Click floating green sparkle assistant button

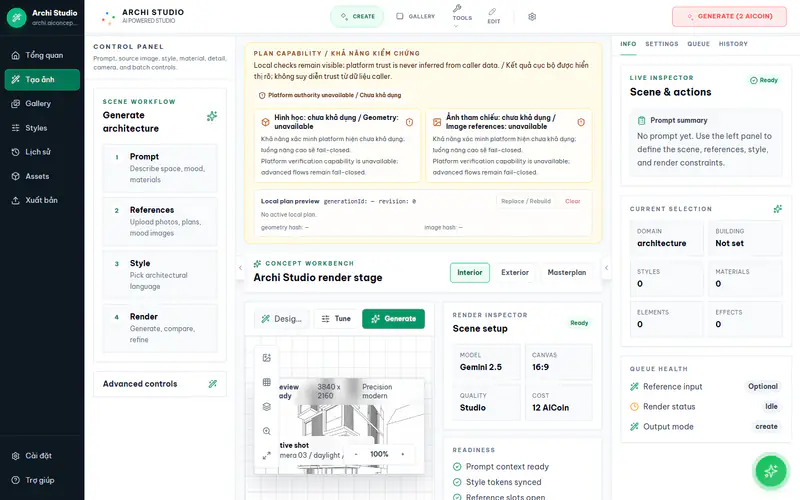(x=770, y=471)
